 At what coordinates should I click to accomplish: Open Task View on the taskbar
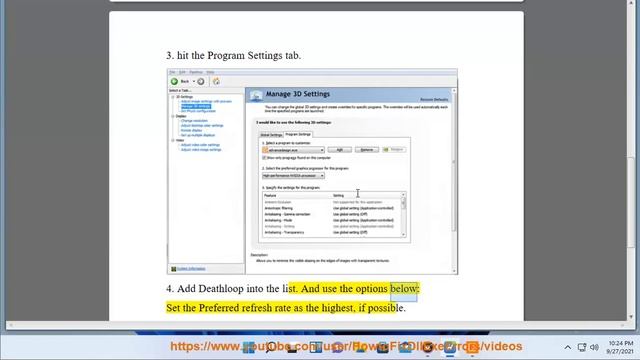(292, 347)
